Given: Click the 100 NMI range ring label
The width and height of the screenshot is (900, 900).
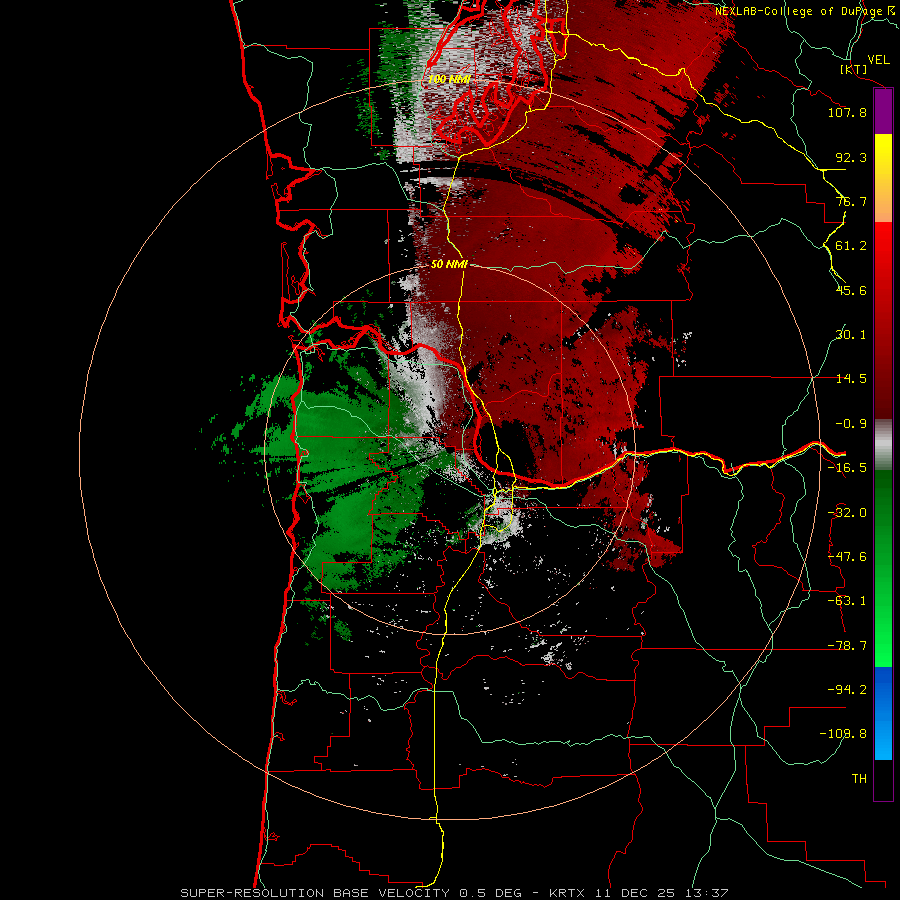Looking at the screenshot, I should click(x=449, y=79).
